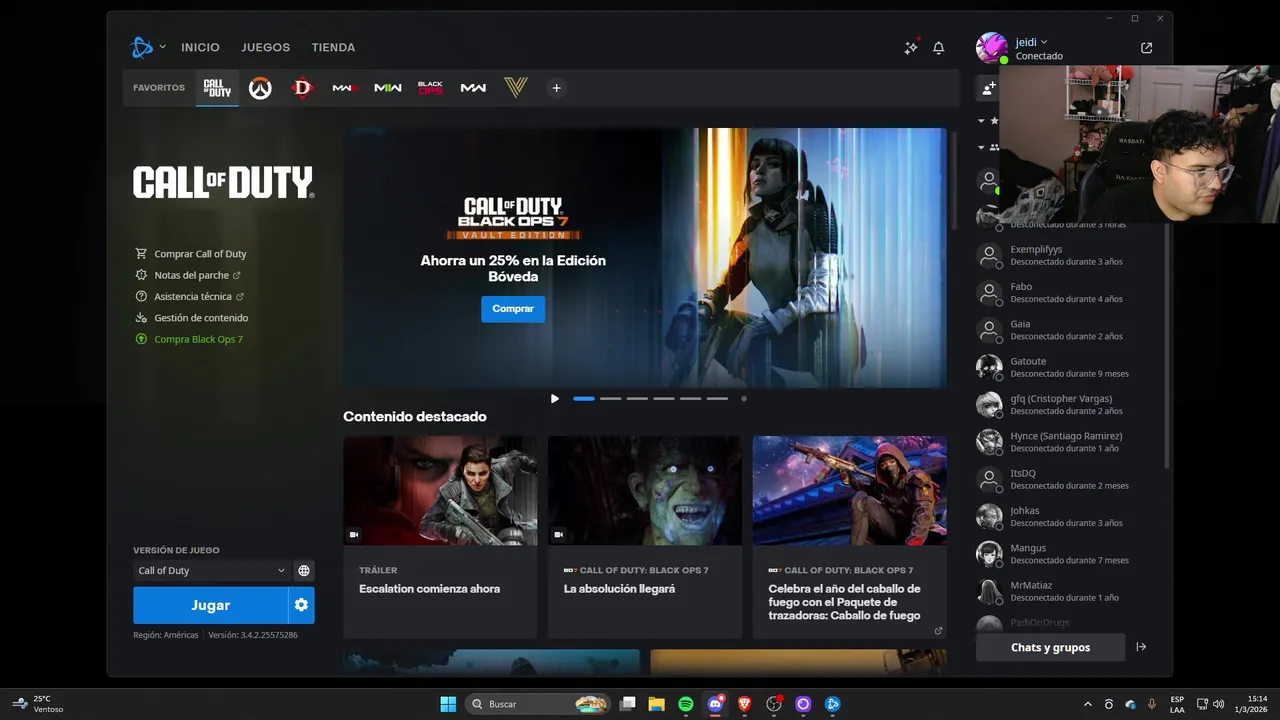
Task: Collapse the favorites friends group arrow
Action: click(x=981, y=121)
